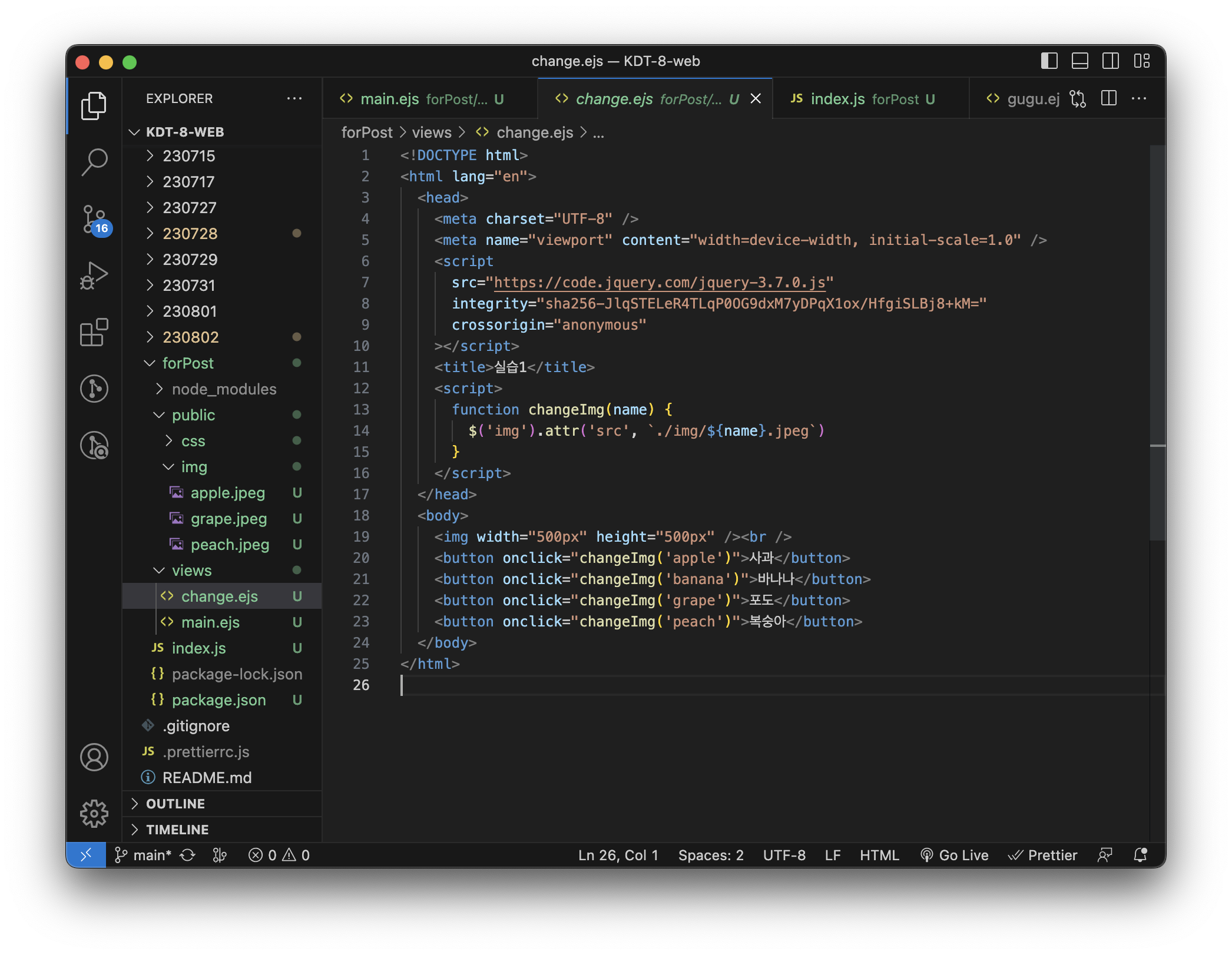Switch to main.ejs tab
The image size is (1232, 955).
[x=429, y=99]
